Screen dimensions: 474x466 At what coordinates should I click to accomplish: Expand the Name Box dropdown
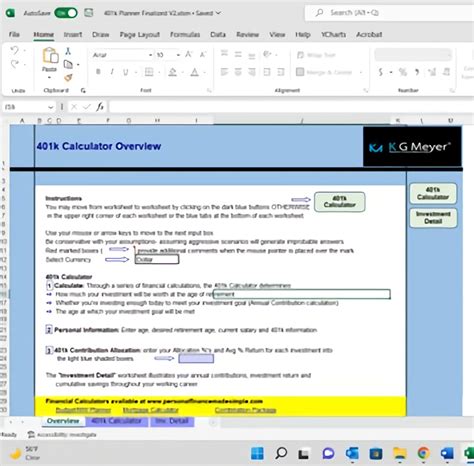point(50,107)
